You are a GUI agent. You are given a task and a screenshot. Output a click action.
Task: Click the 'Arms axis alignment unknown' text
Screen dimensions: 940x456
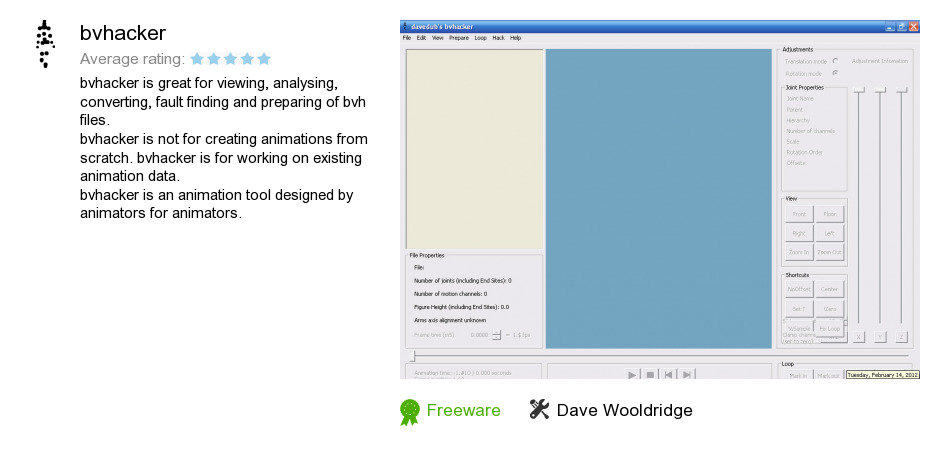[x=450, y=320]
